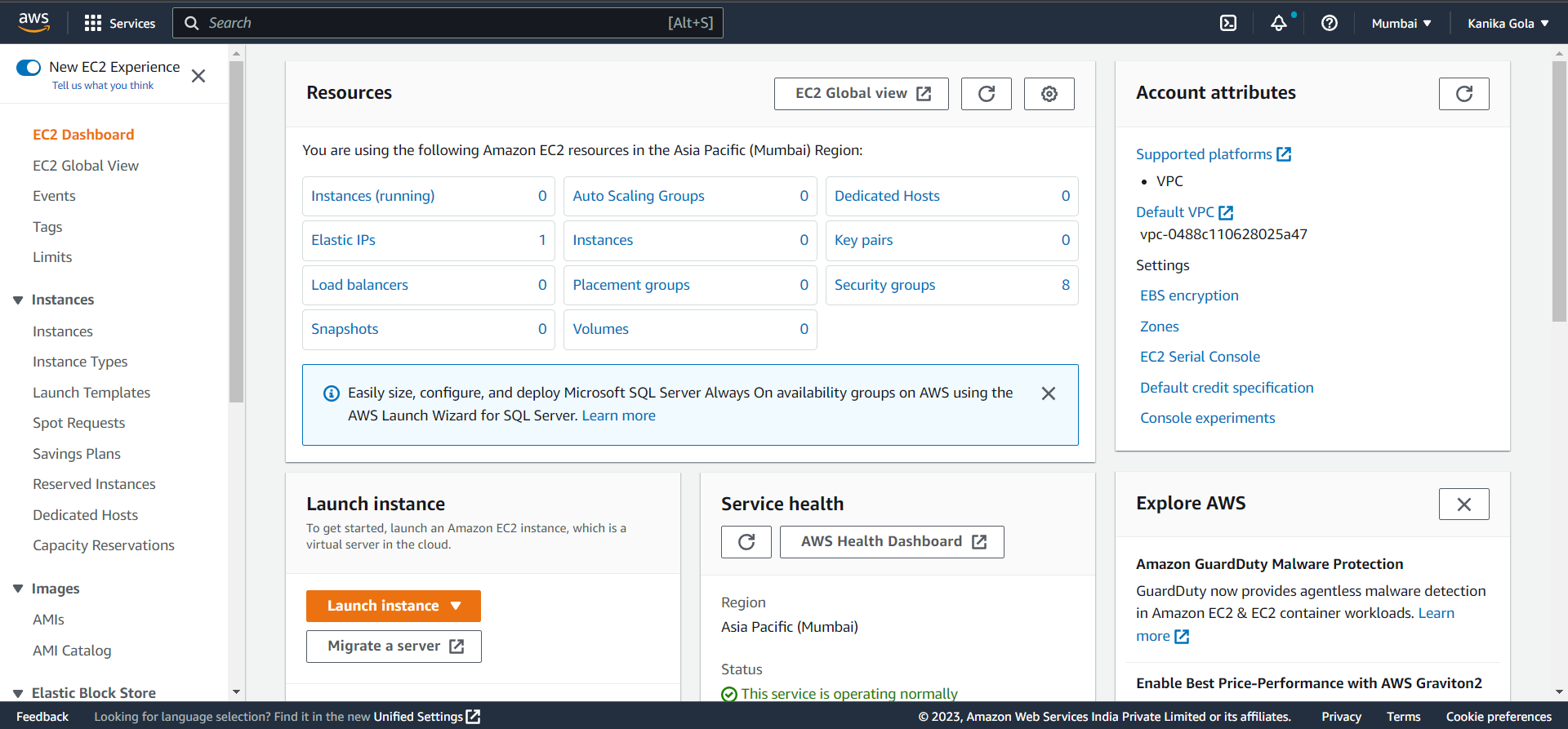Open Snapshots resource link
Screen dimensions: 1568x729
click(345, 329)
